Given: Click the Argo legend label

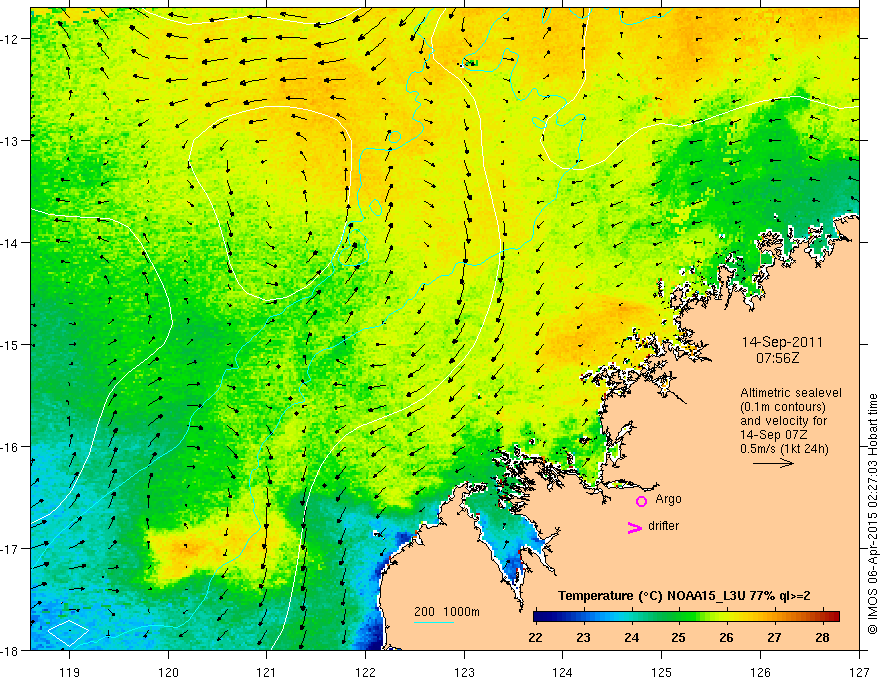Looking at the screenshot, I should click(x=668, y=499).
